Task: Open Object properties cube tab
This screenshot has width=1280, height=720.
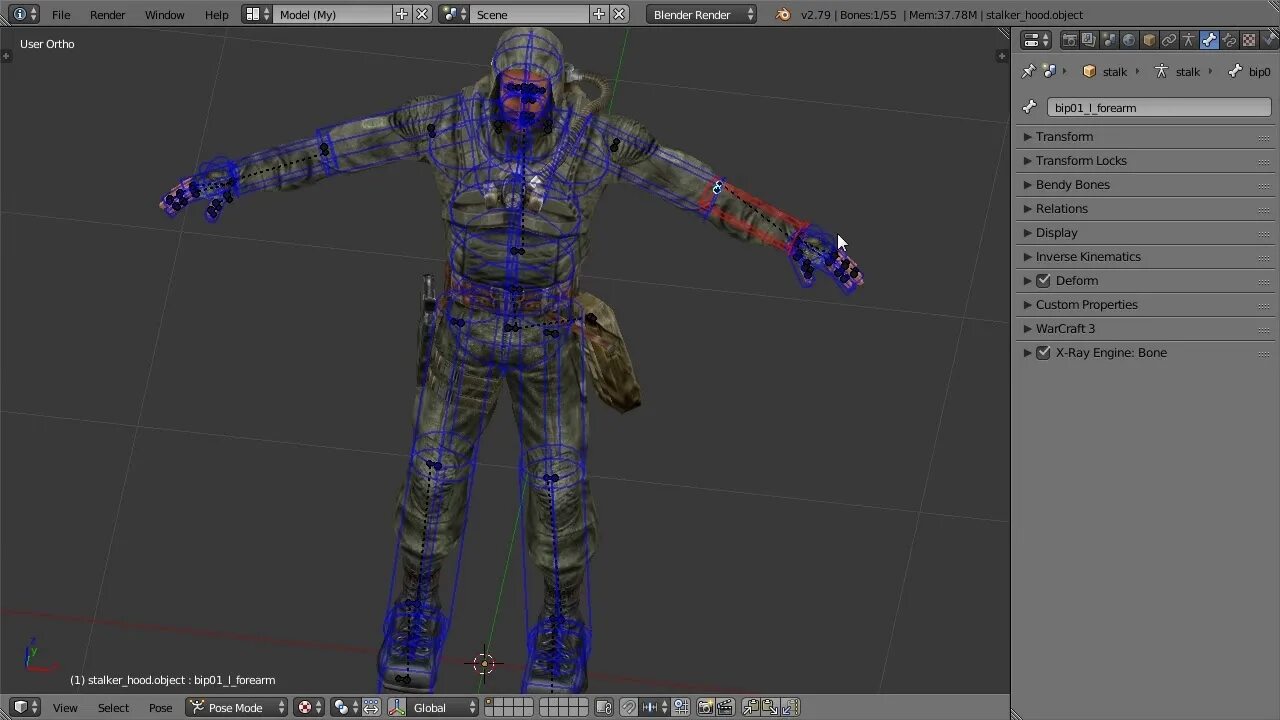Action: [1149, 40]
